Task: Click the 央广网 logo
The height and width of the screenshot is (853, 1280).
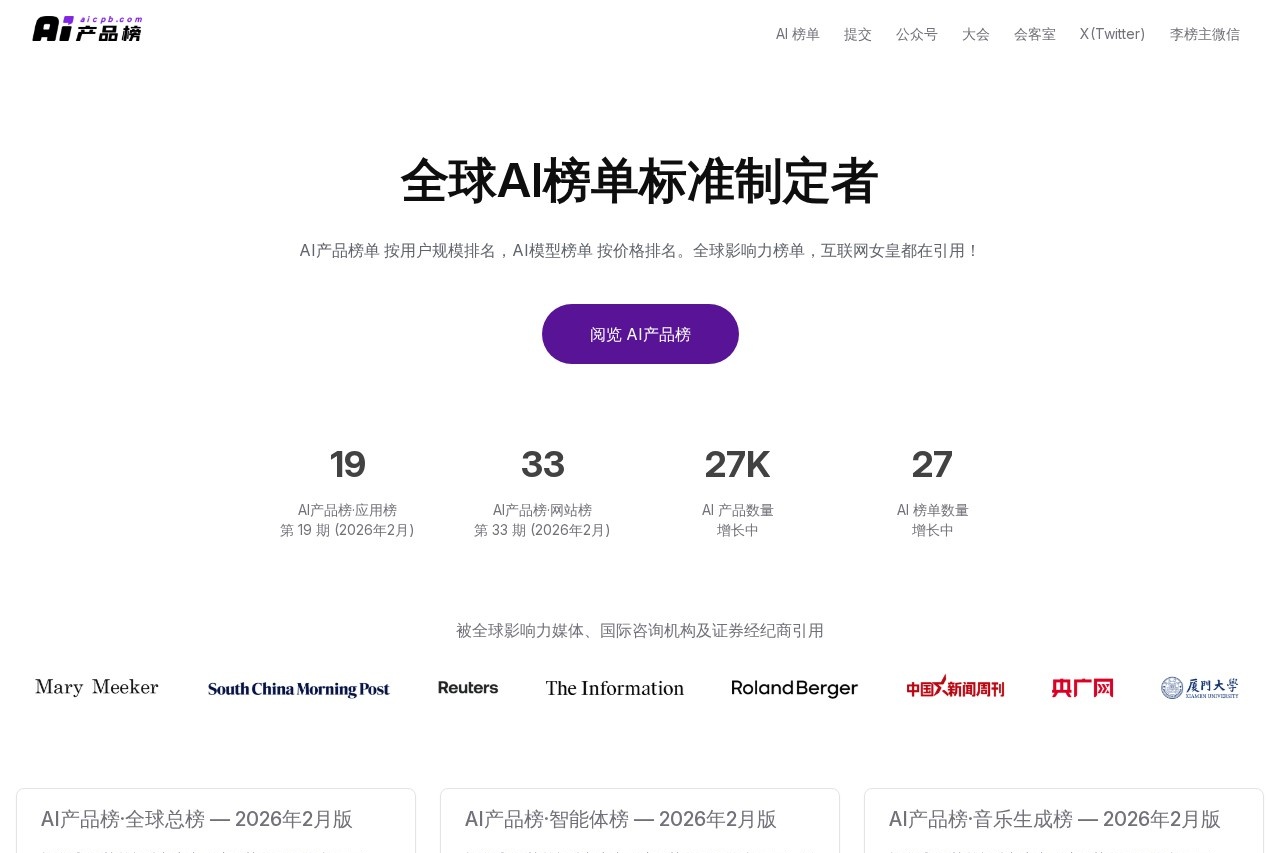Action: coord(1081,687)
